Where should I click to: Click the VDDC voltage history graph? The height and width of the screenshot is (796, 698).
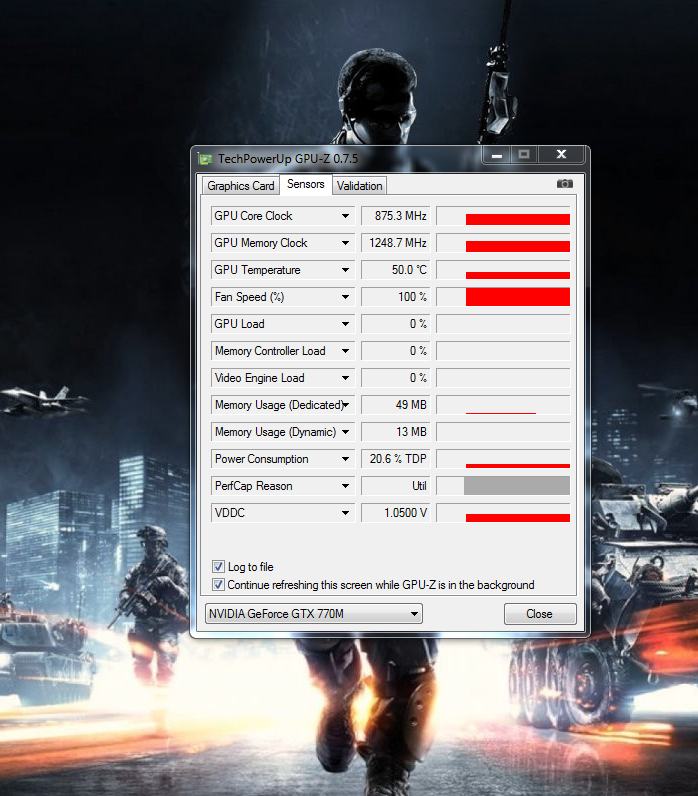point(503,513)
